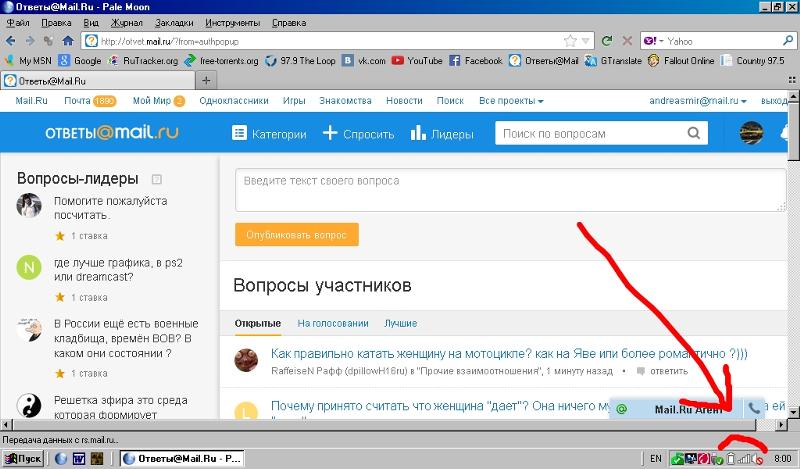Open the RuTracker.org bookmark

[143, 61]
